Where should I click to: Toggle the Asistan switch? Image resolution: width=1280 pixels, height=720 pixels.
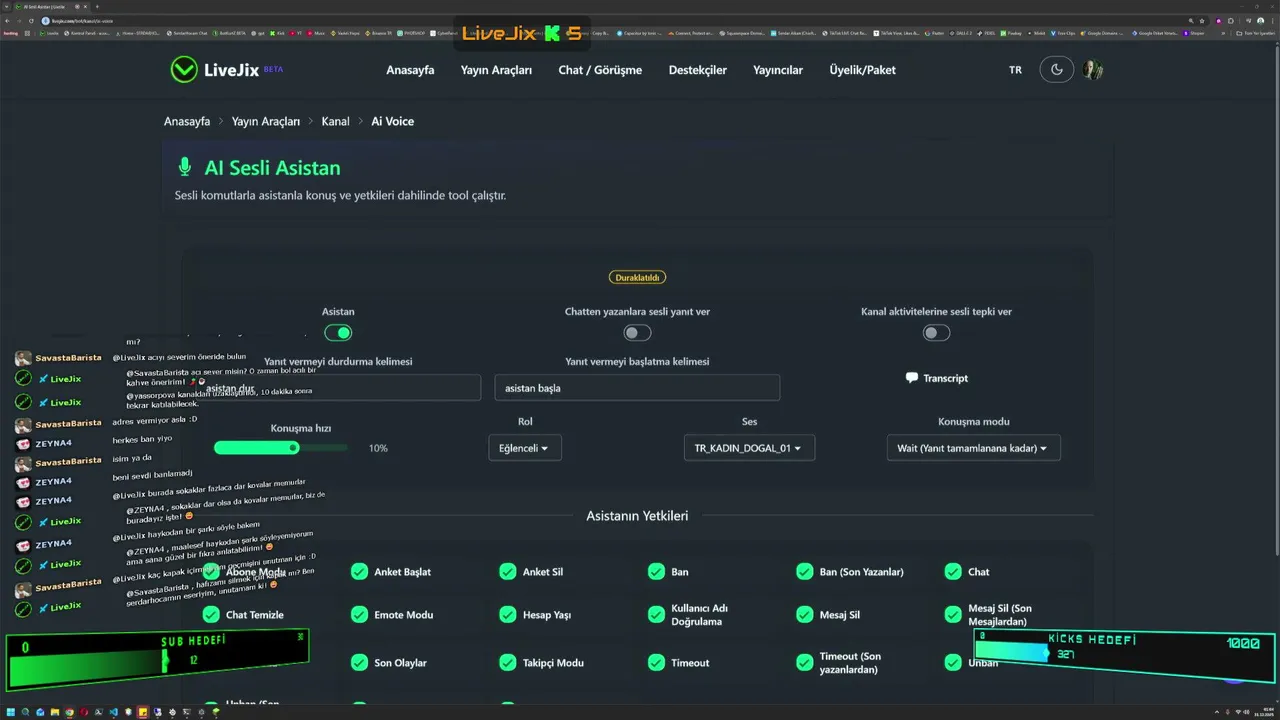(x=338, y=333)
